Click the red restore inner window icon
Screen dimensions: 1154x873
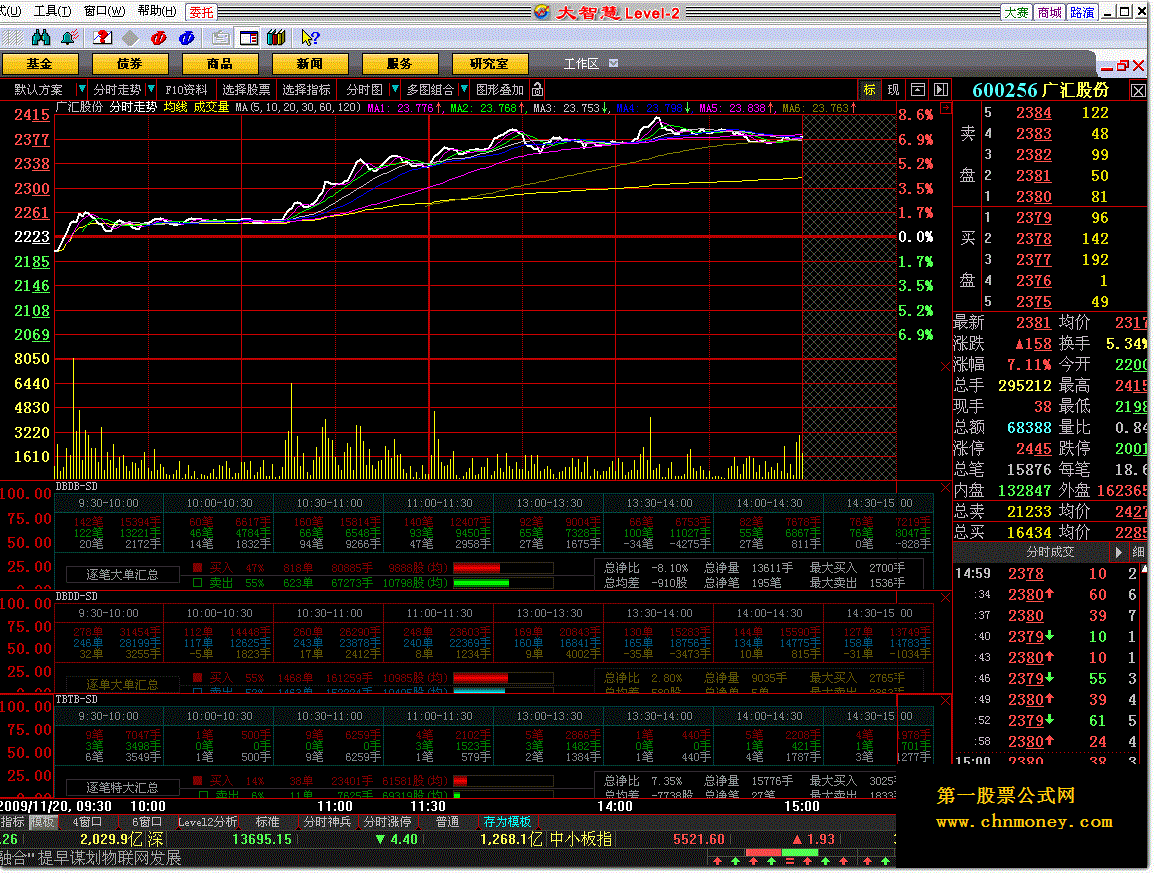pos(1123,66)
